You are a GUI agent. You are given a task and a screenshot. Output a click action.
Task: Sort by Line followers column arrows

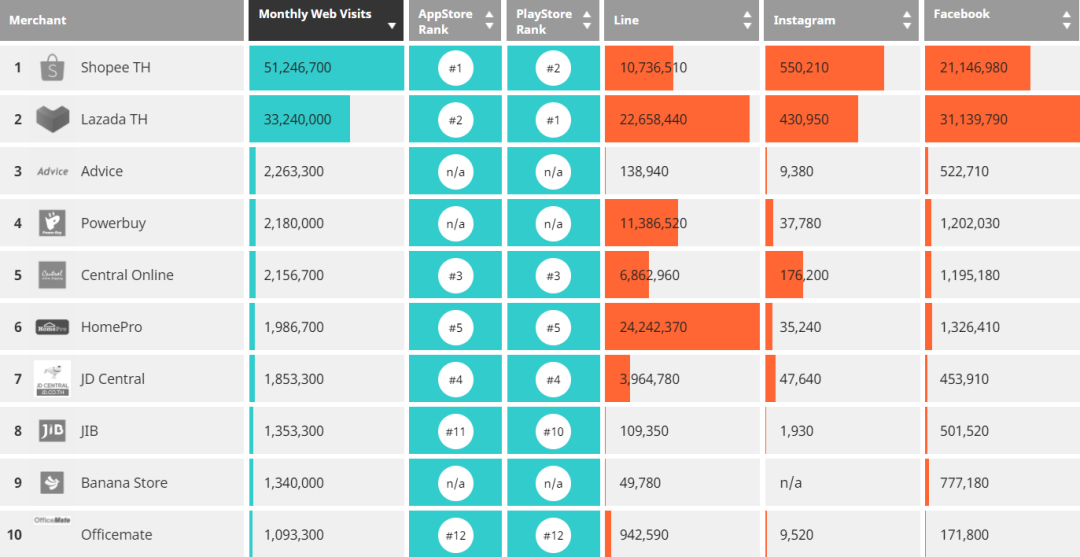pos(747,20)
